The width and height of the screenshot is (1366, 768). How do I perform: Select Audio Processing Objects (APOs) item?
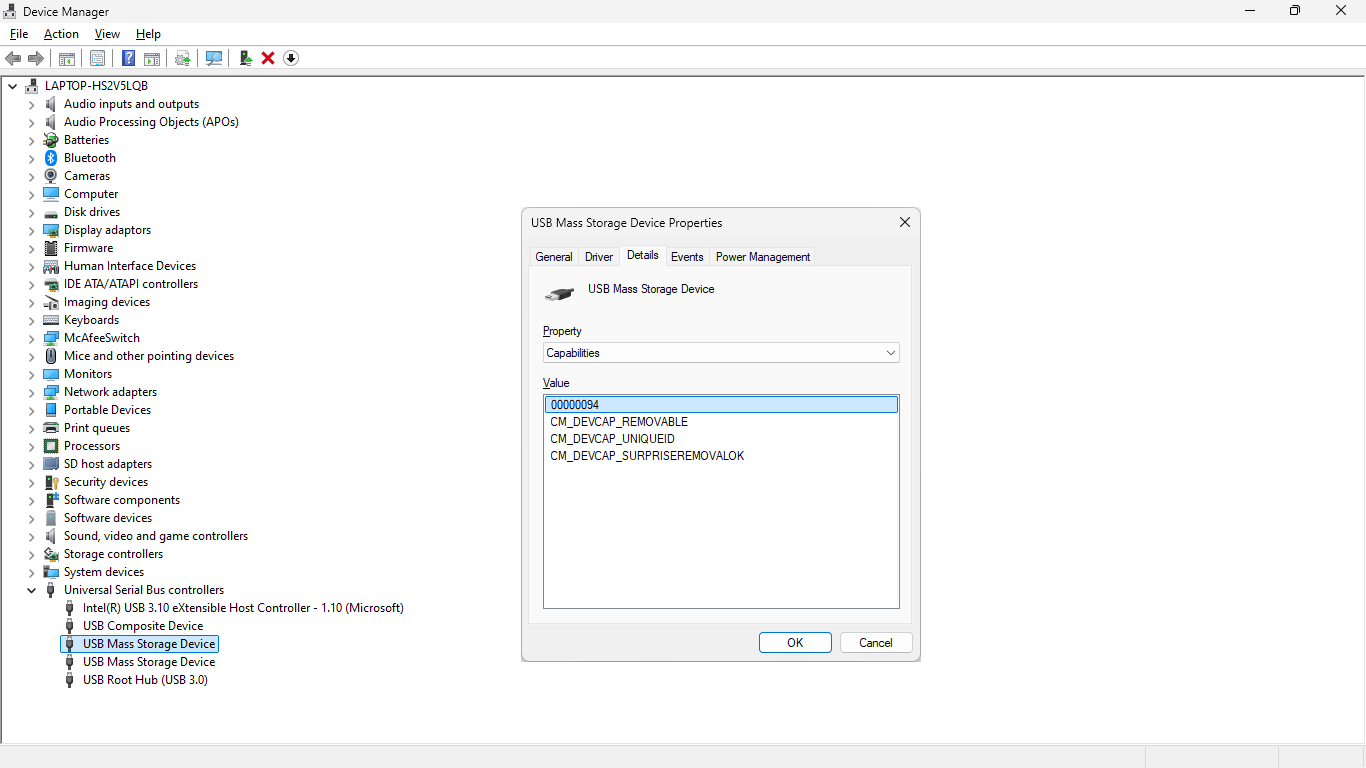click(151, 122)
